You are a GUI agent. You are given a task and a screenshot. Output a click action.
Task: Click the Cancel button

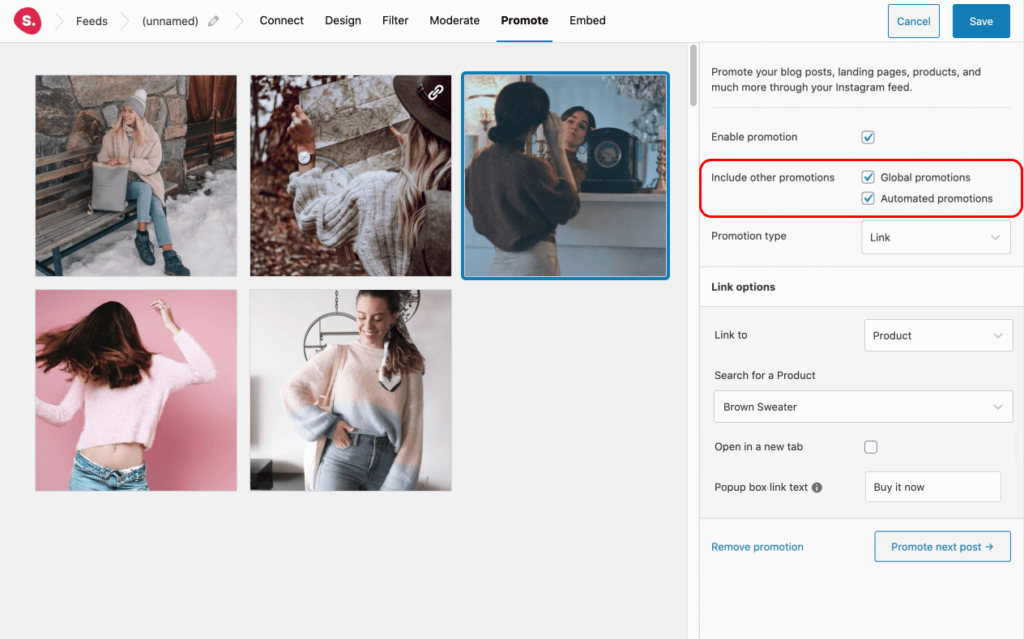[913, 21]
